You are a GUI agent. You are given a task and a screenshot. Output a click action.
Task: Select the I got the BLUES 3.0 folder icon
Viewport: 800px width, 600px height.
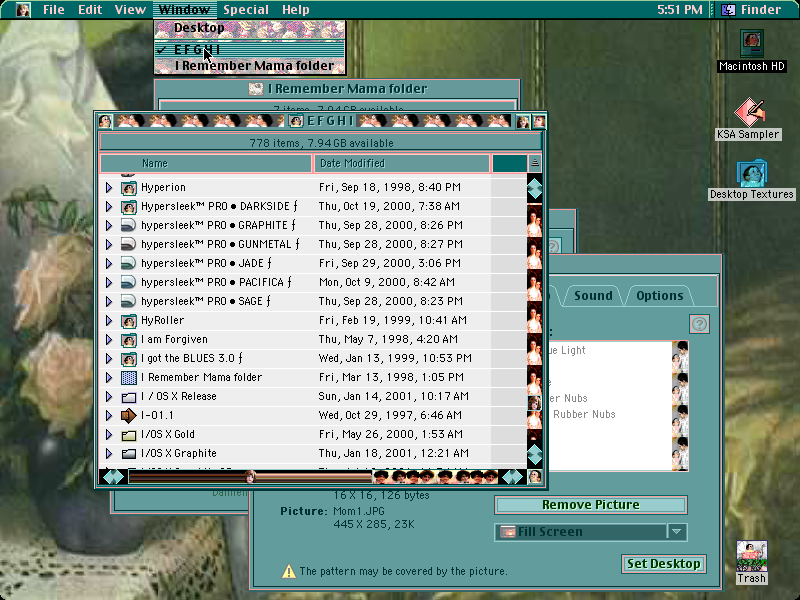click(129, 359)
